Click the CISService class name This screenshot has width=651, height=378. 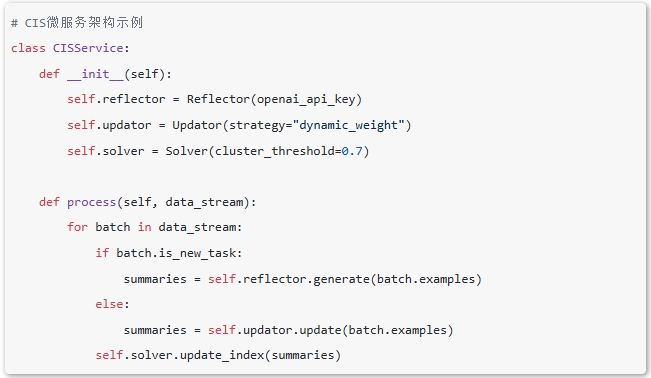[x=88, y=48]
